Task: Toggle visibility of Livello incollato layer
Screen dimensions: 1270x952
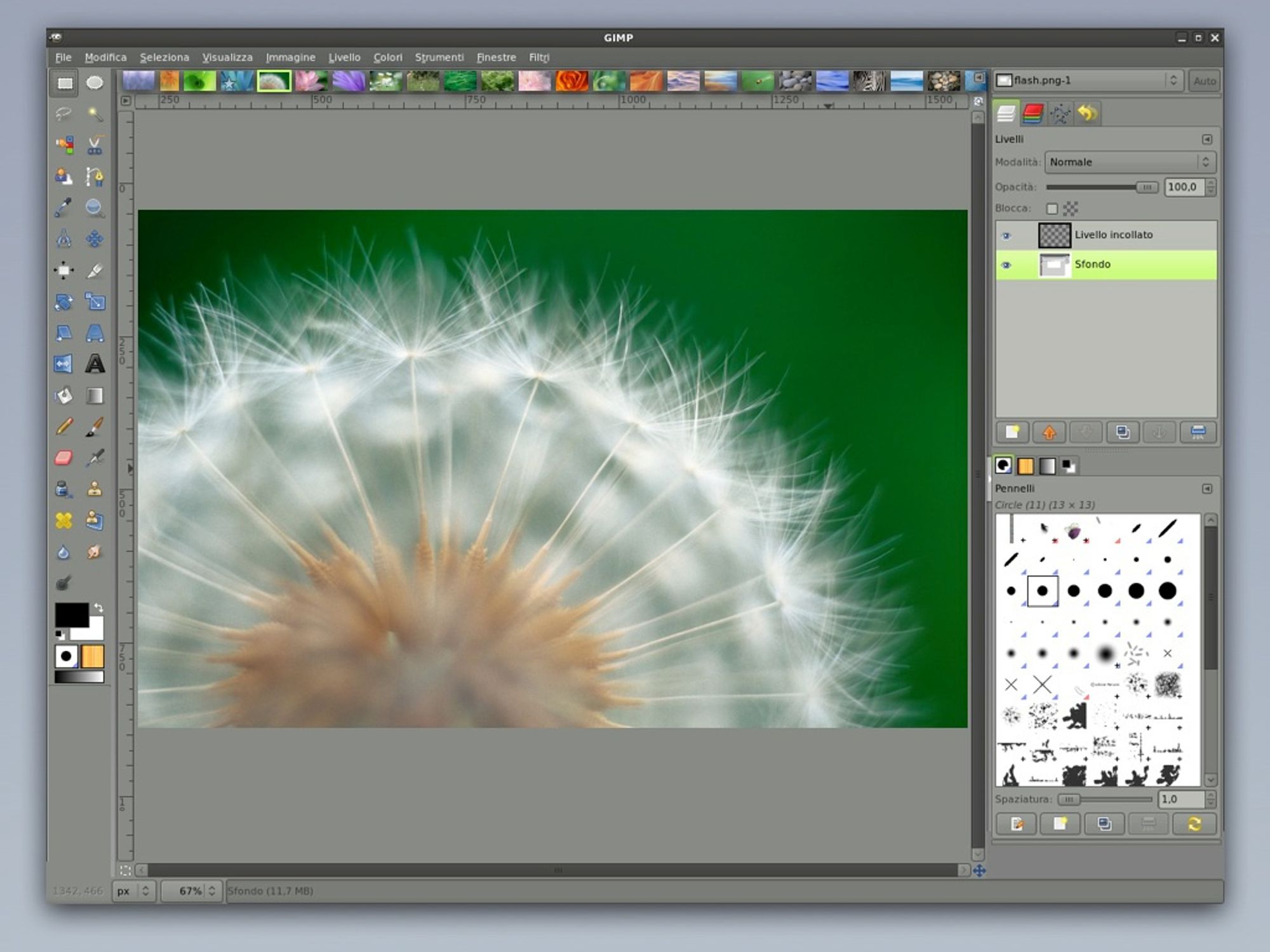Action: [1006, 234]
